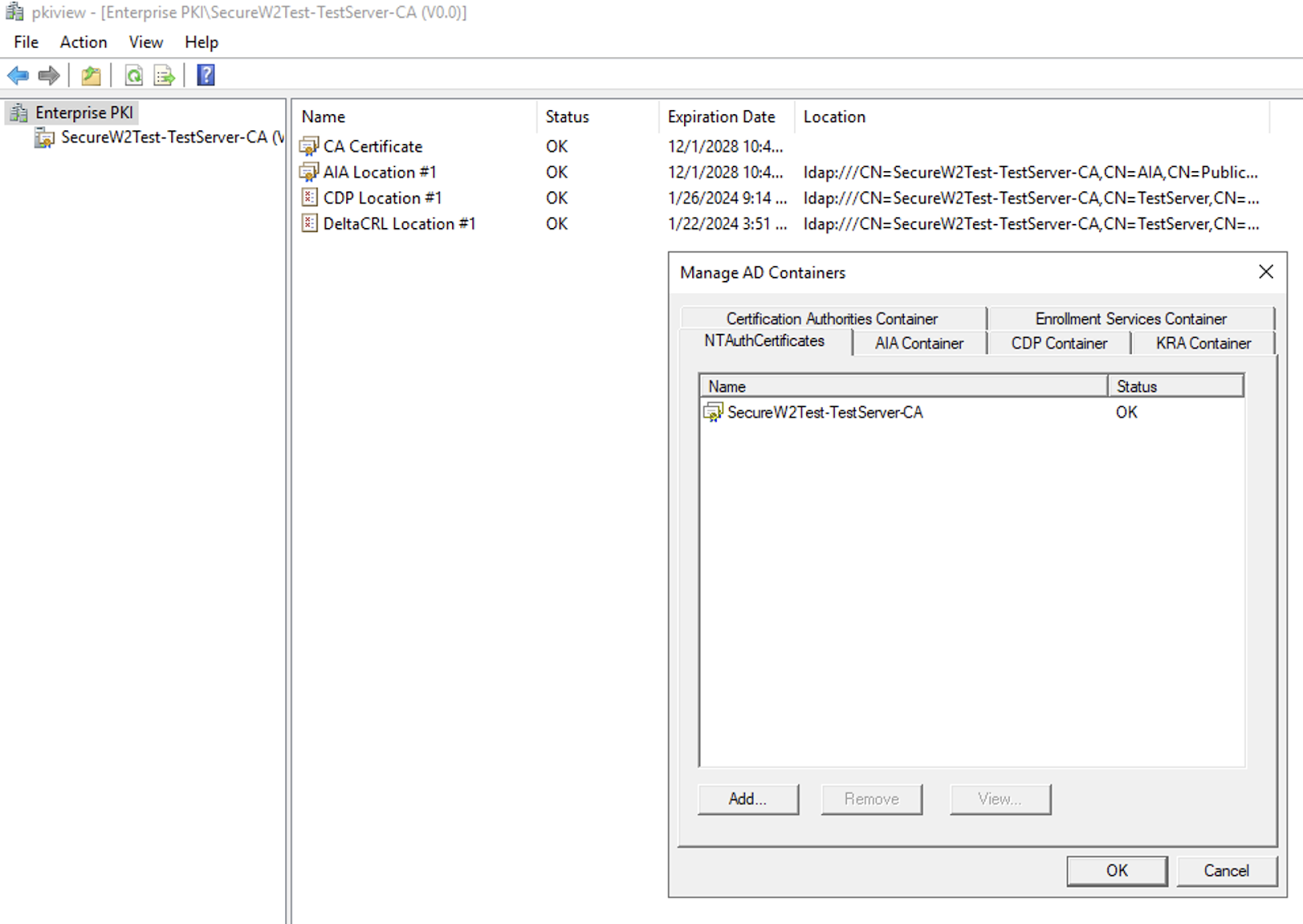Open the Help menu
The height and width of the screenshot is (924, 1303).
coord(201,42)
